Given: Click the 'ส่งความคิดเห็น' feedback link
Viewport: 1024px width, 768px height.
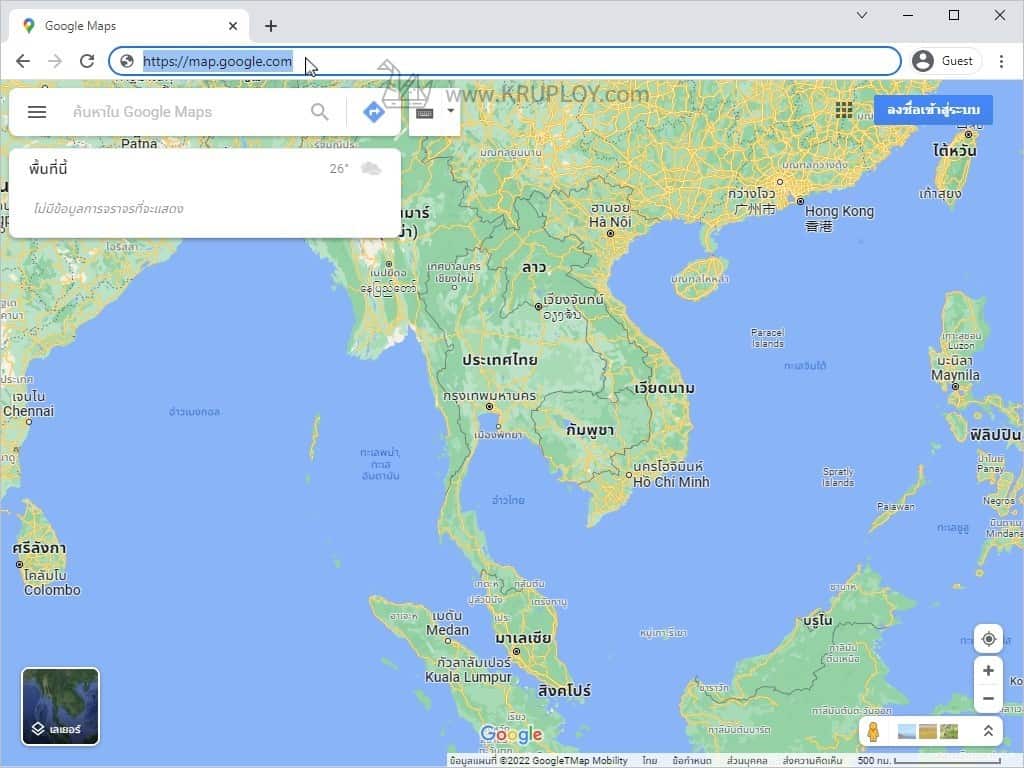Looking at the screenshot, I should [812, 760].
